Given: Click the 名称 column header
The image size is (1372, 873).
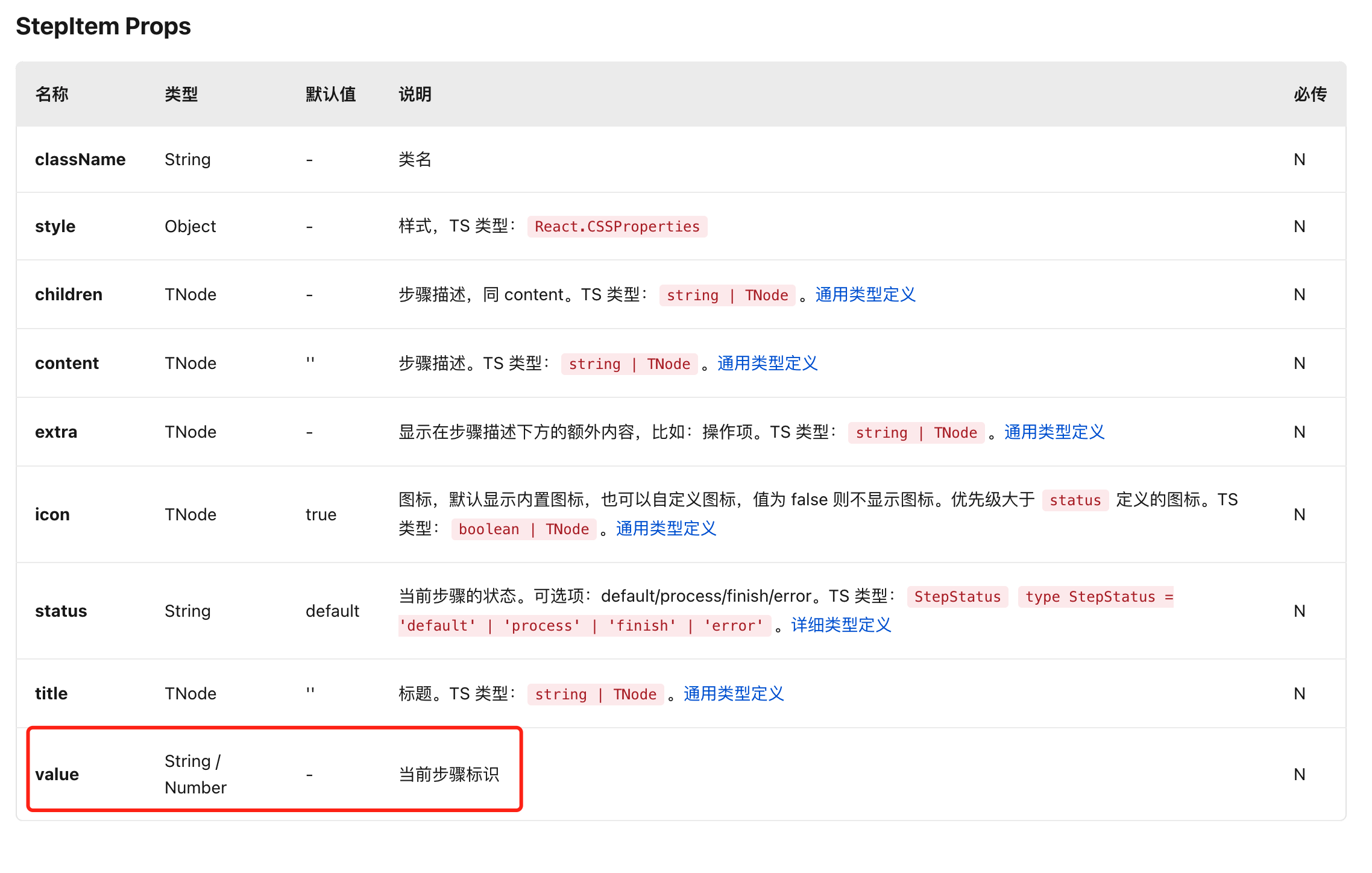Looking at the screenshot, I should pyautogui.click(x=51, y=94).
